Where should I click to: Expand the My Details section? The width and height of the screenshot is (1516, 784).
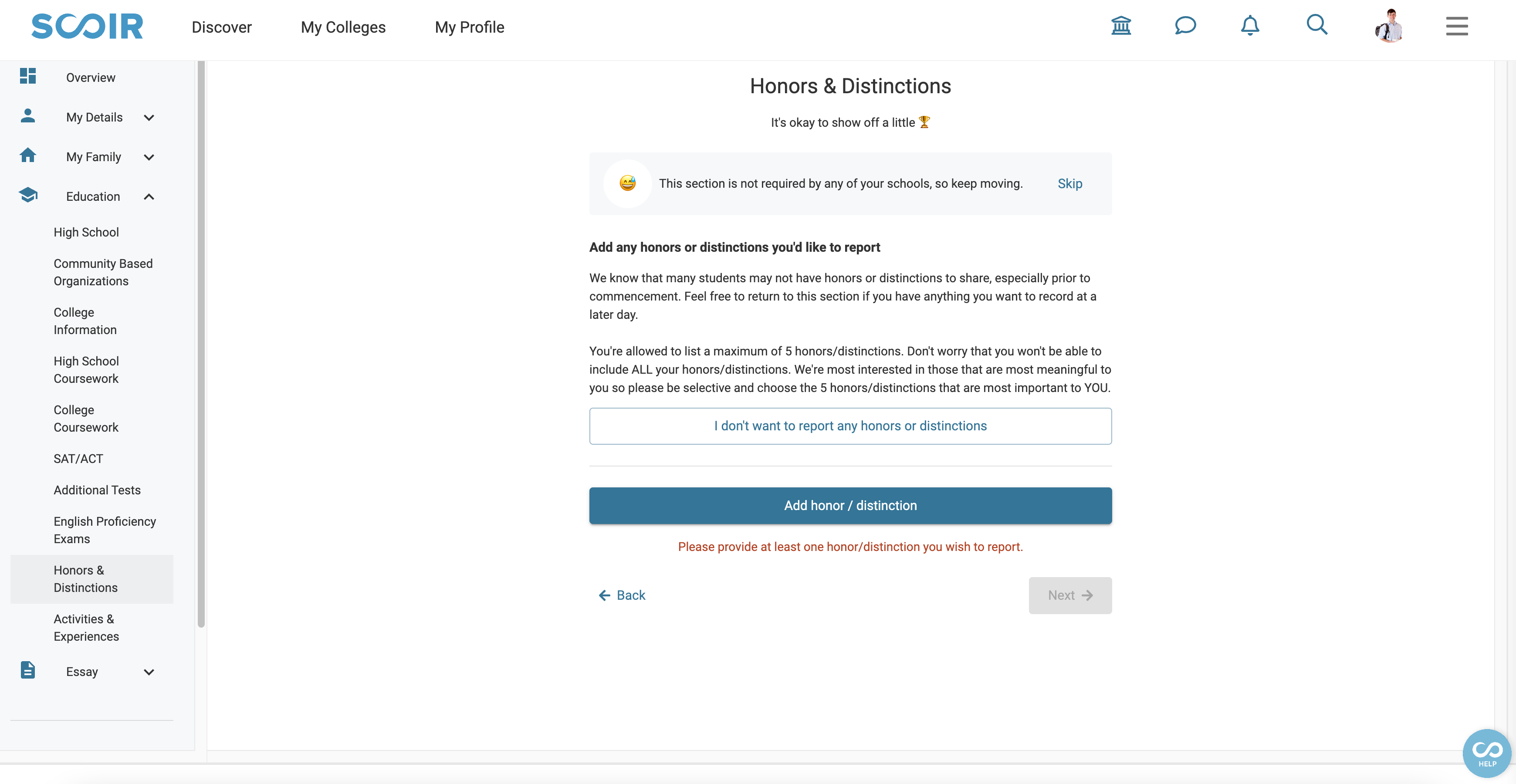pos(149,118)
